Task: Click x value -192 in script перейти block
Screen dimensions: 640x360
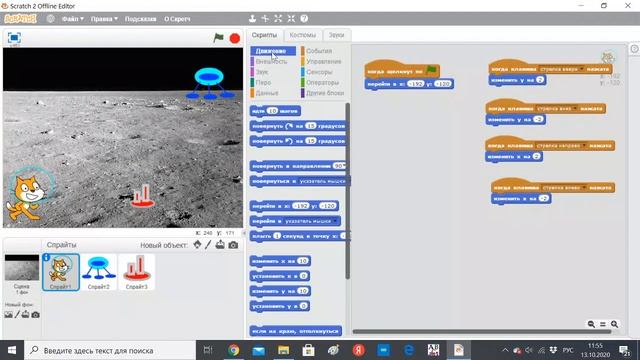Action: click(416, 84)
